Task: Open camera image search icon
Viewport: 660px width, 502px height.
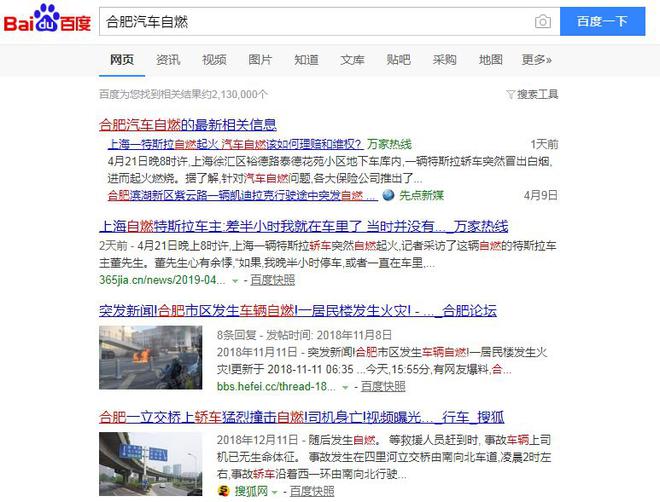Action: click(x=543, y=21)
